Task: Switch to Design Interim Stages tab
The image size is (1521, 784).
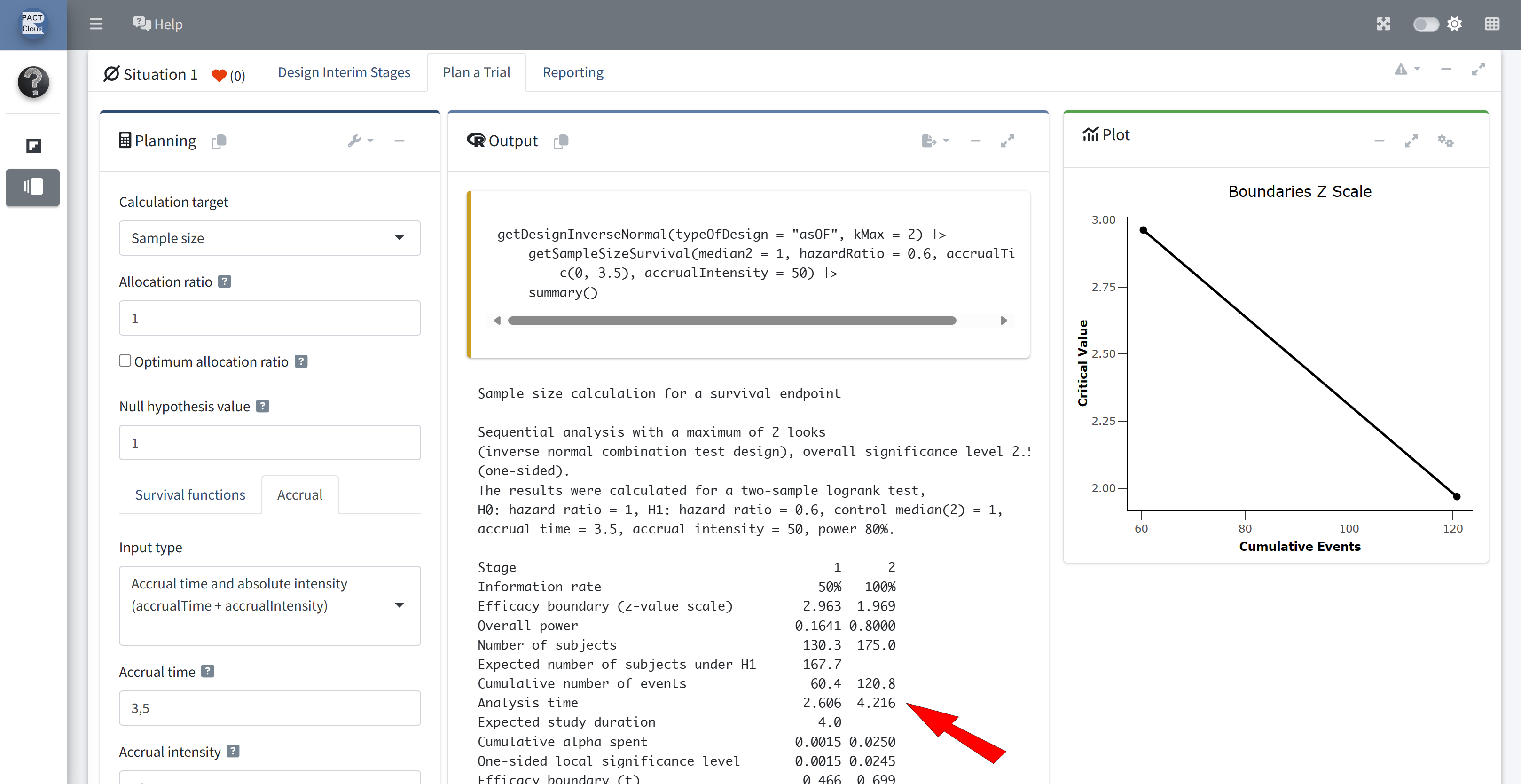Action: (x=344, y=72)
